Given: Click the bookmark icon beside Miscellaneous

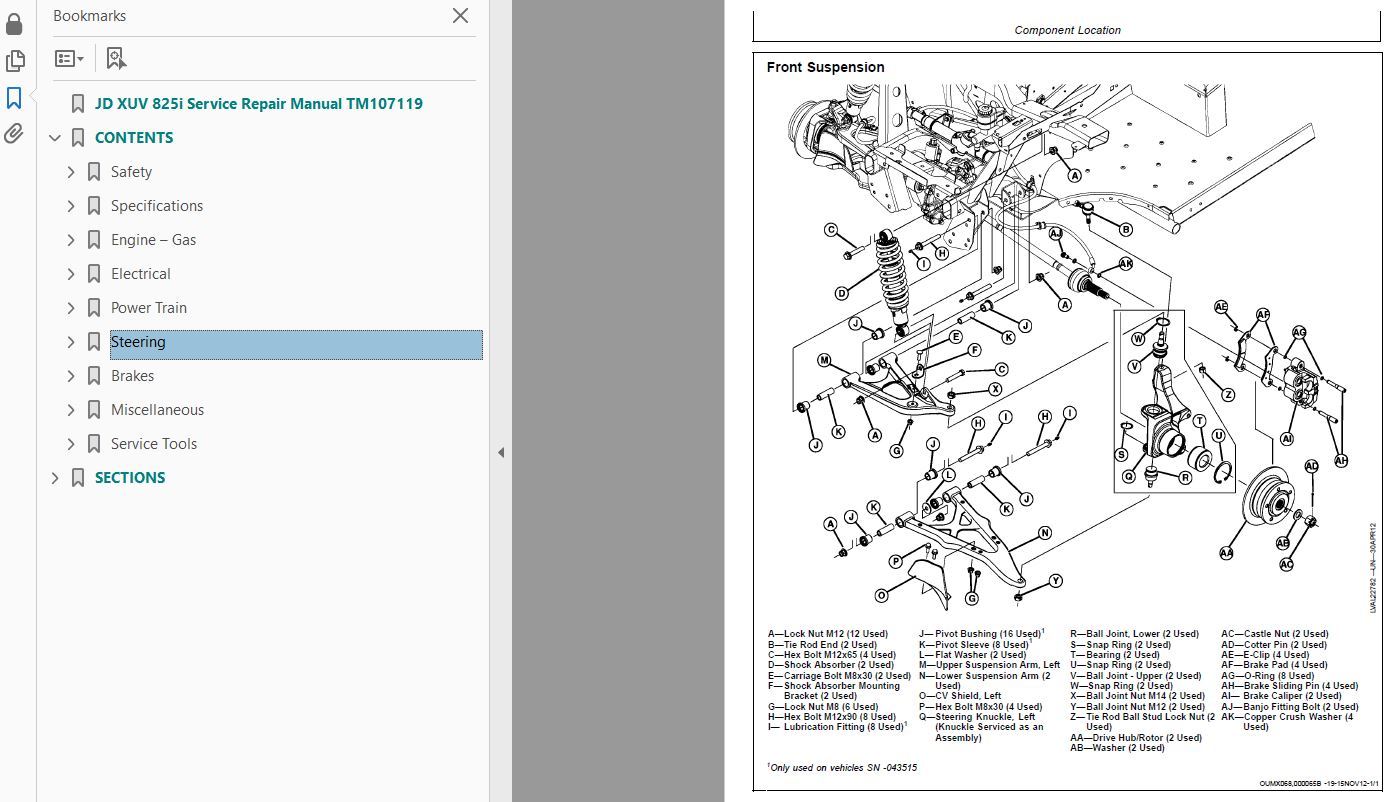Looking at the screenshot, I should pyautogui.click(x=94, y=410).
